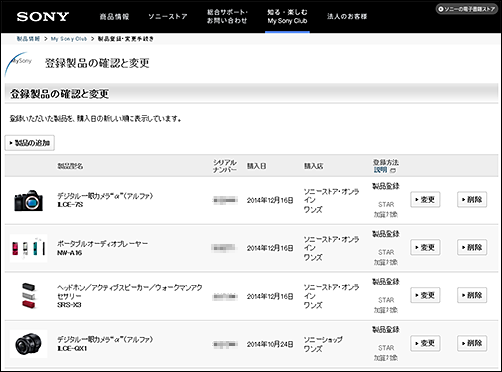Open NW-A16 audio player thumbnail
This screenshot has width=502, height=372.
click(29, 248)
